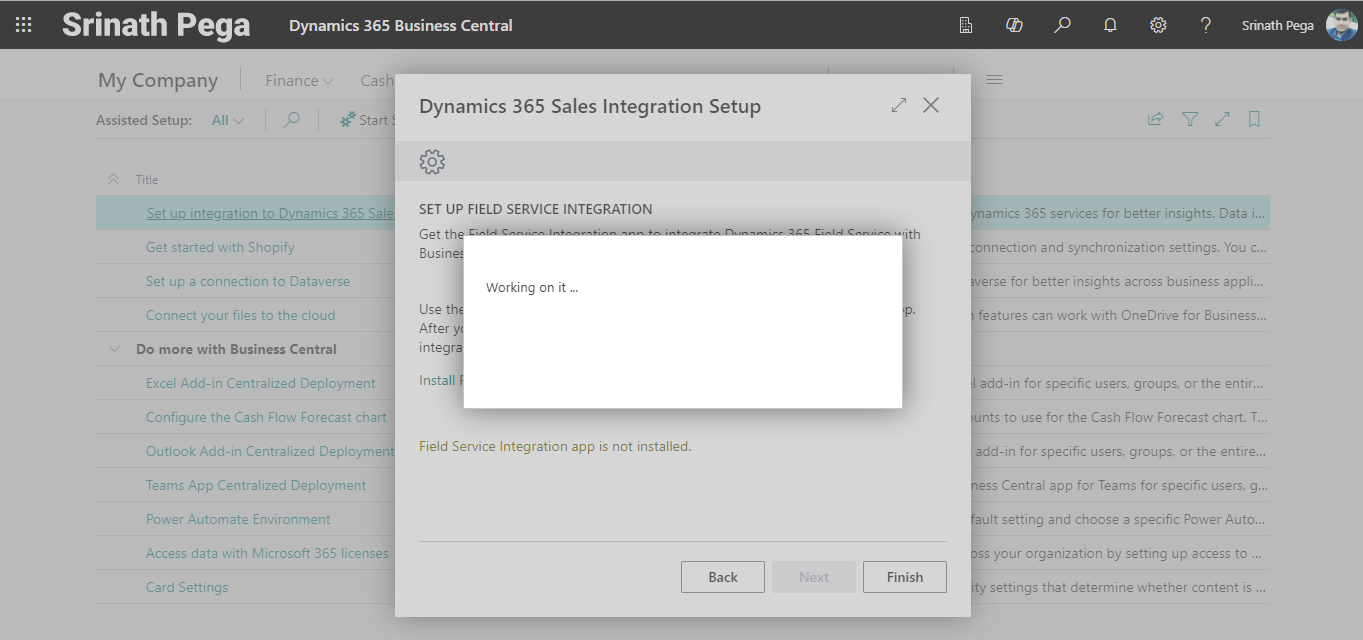Click the Back button in the wizard

click(722, 577)
